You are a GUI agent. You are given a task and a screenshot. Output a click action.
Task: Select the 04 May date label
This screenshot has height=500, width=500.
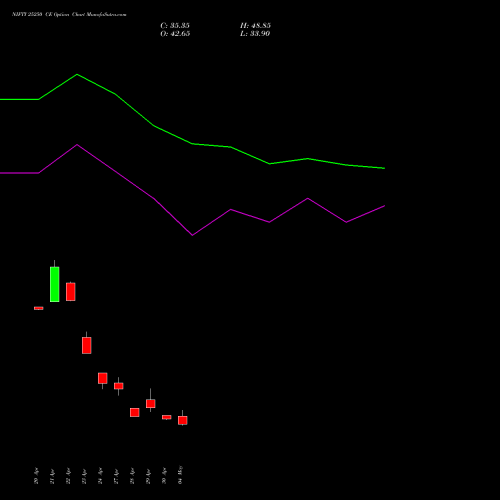click(x=180, y=475)
